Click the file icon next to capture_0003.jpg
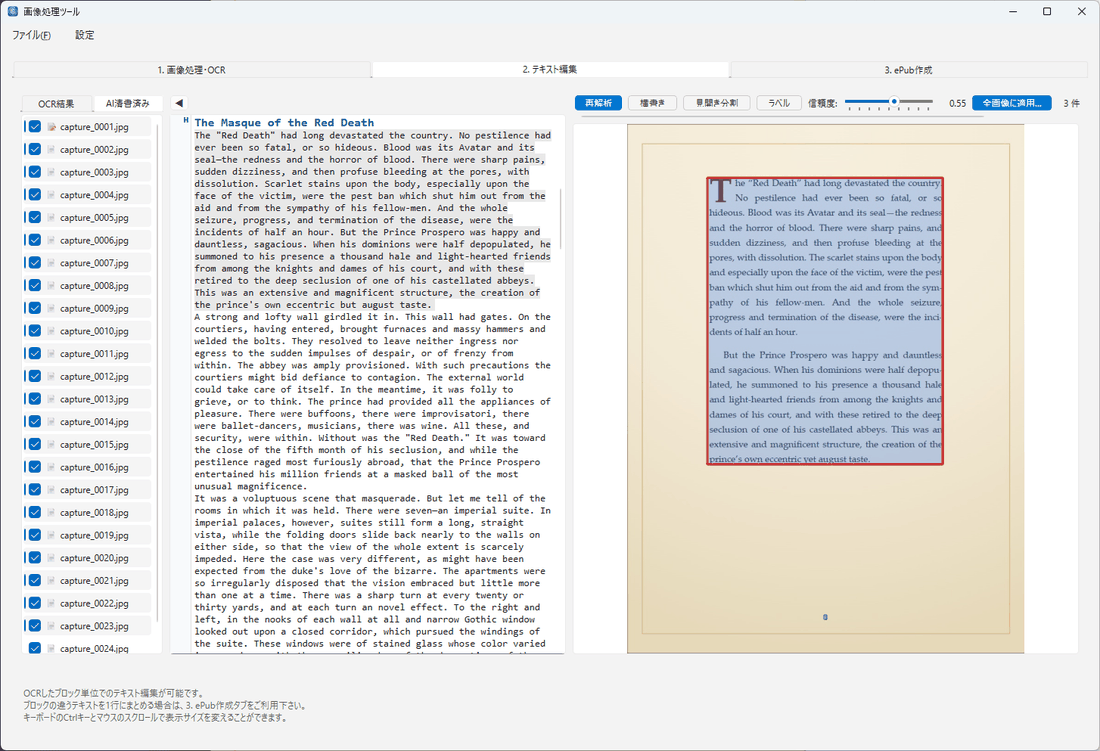The height and width of the screenshot is (751, 1100). pos(51,172)
